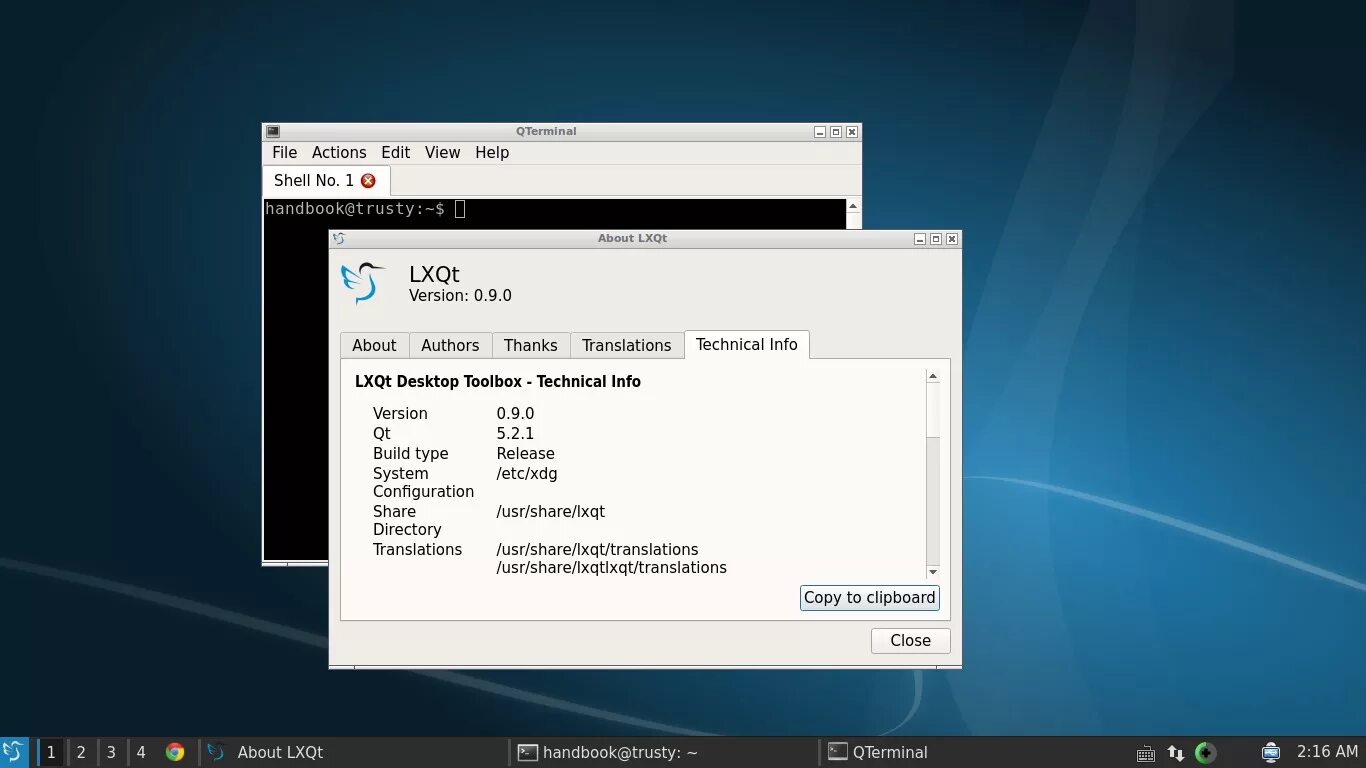Open QTerminal Actions menu

tap(339, 152)
